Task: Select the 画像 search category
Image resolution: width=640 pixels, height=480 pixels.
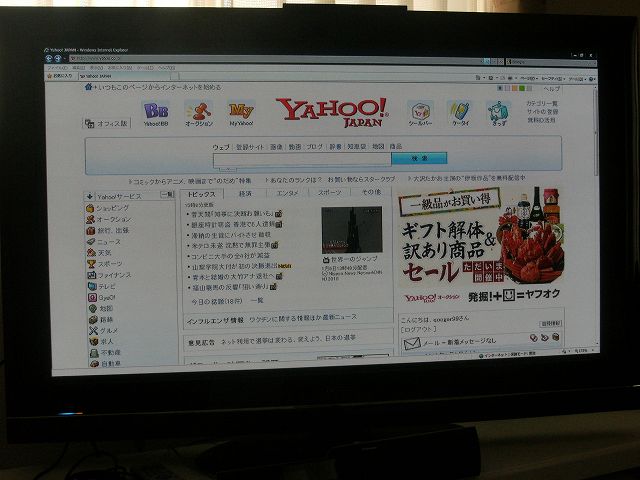Action: pos(276,147)
